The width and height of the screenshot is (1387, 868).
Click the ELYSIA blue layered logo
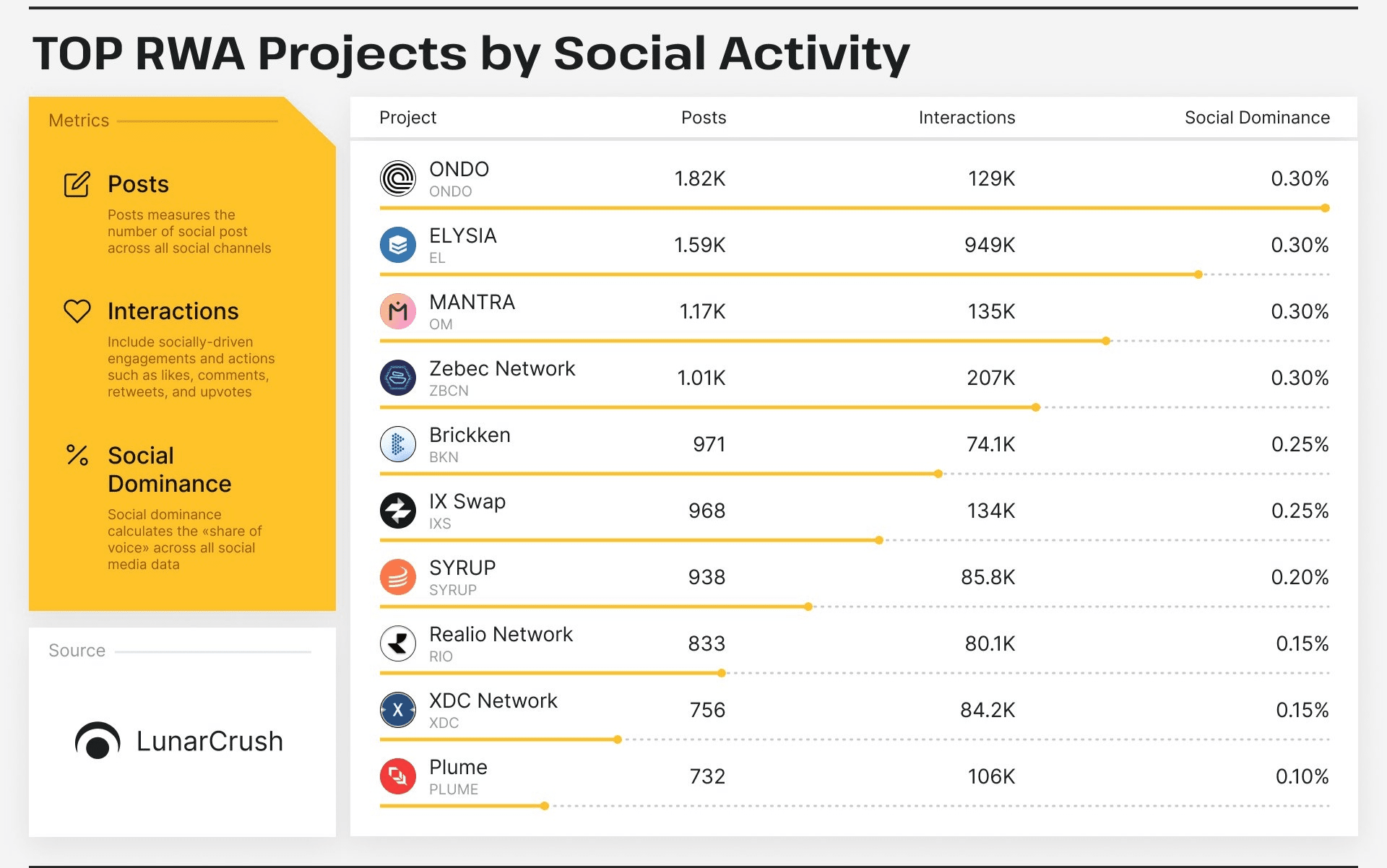tap(397, 245)
